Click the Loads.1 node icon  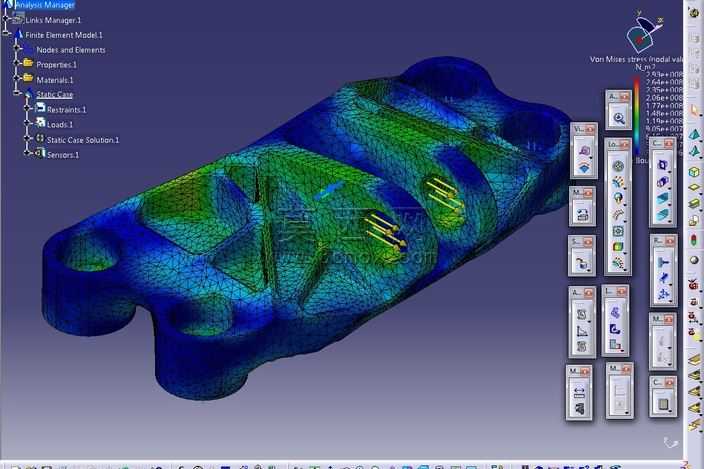click(x=40, y=122)
